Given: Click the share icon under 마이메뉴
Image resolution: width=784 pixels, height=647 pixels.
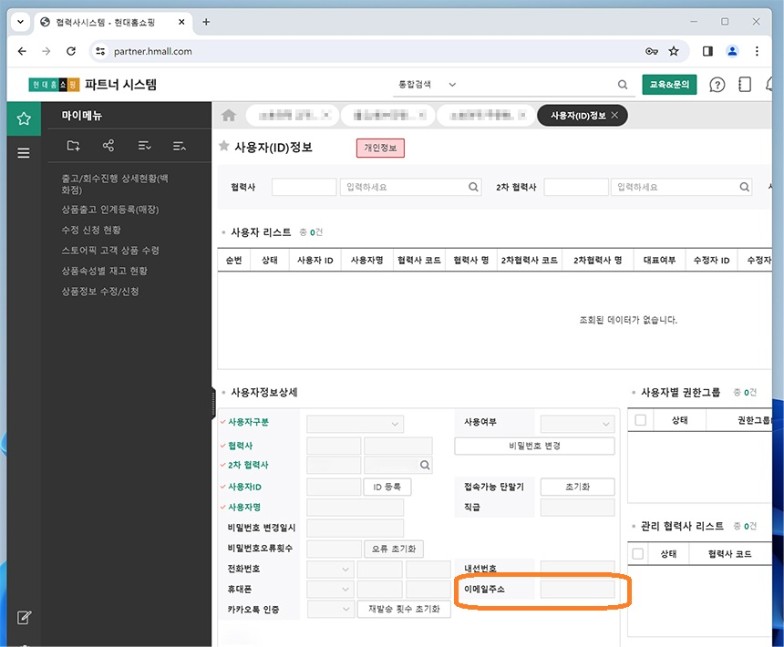Looking at the screenshot, I should 108,146.
